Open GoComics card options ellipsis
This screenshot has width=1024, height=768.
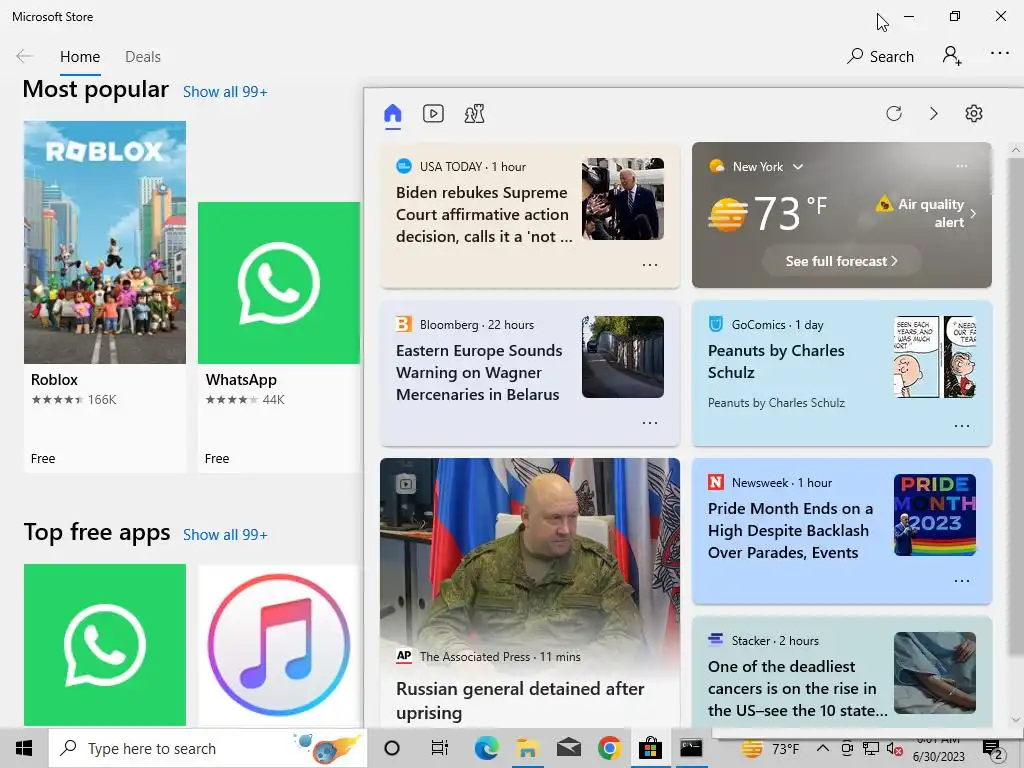click(x=962, y=426)
